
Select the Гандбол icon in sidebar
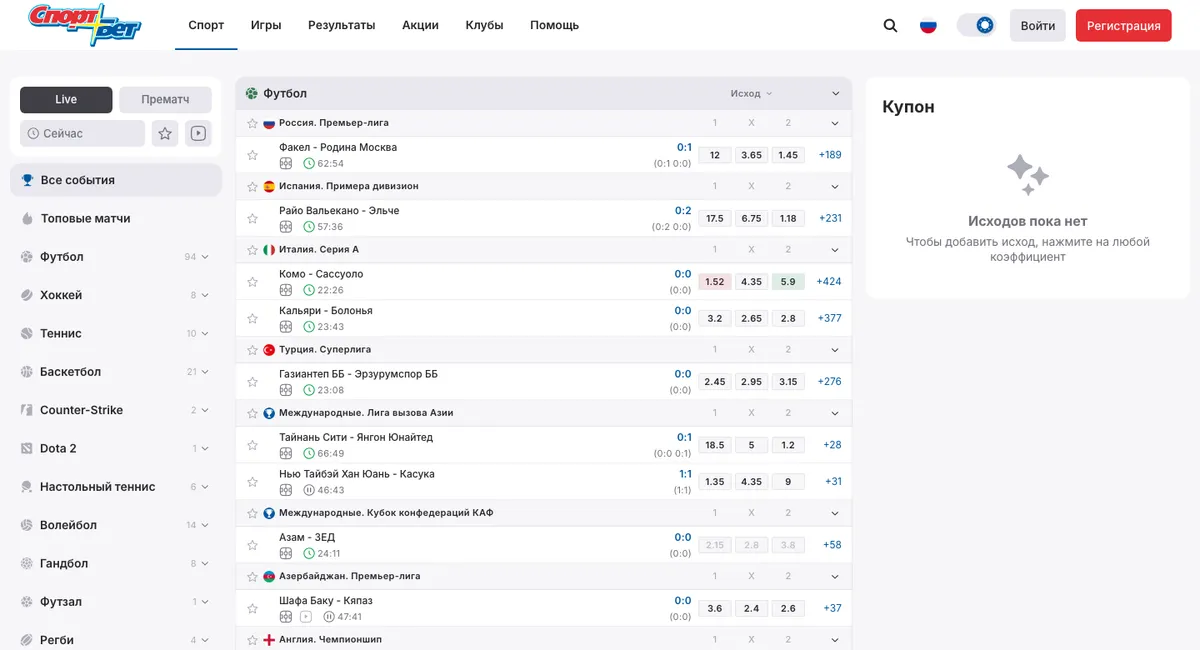point(27,563)
